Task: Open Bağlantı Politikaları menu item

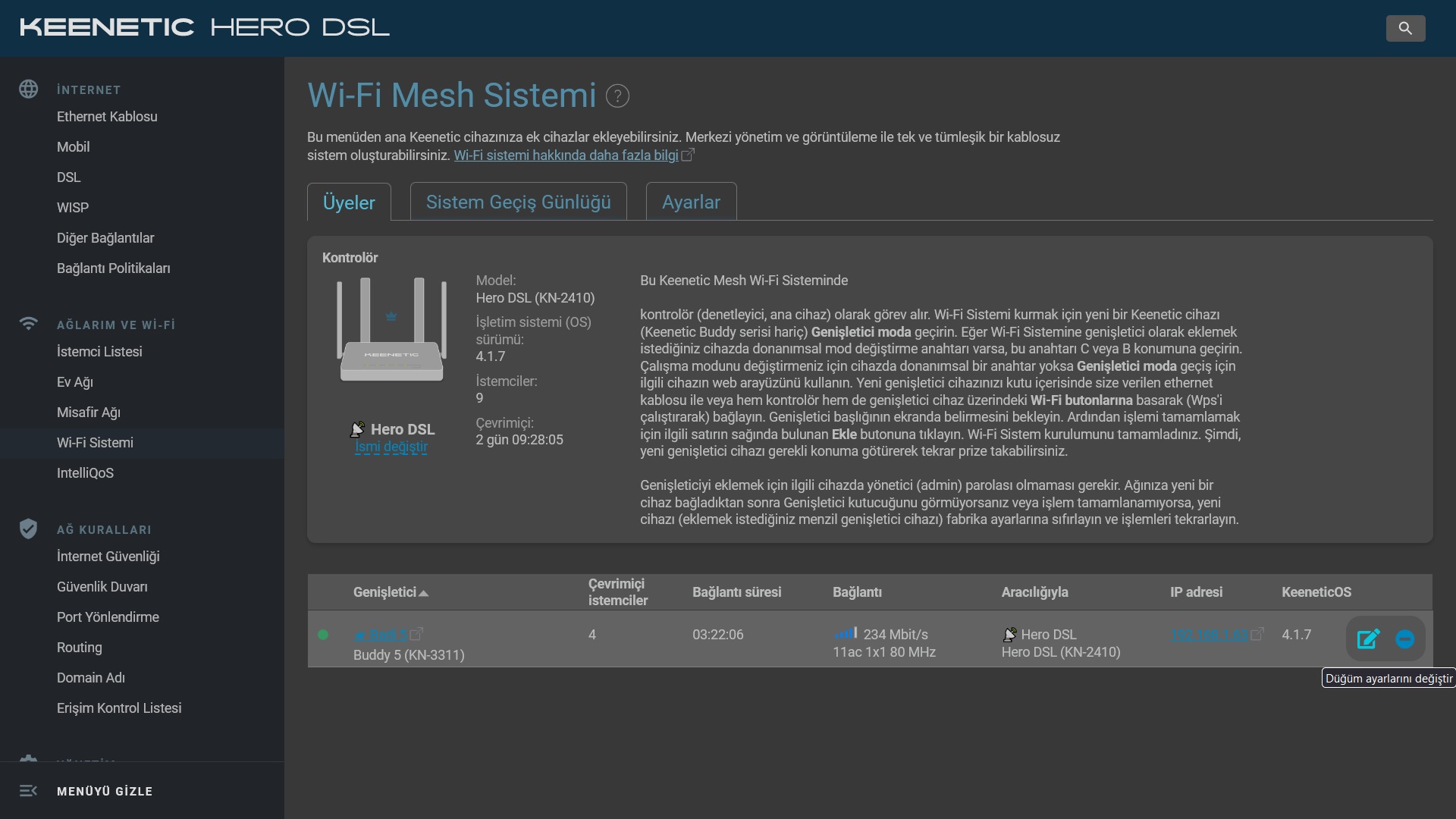Action: tap(114, 268)
